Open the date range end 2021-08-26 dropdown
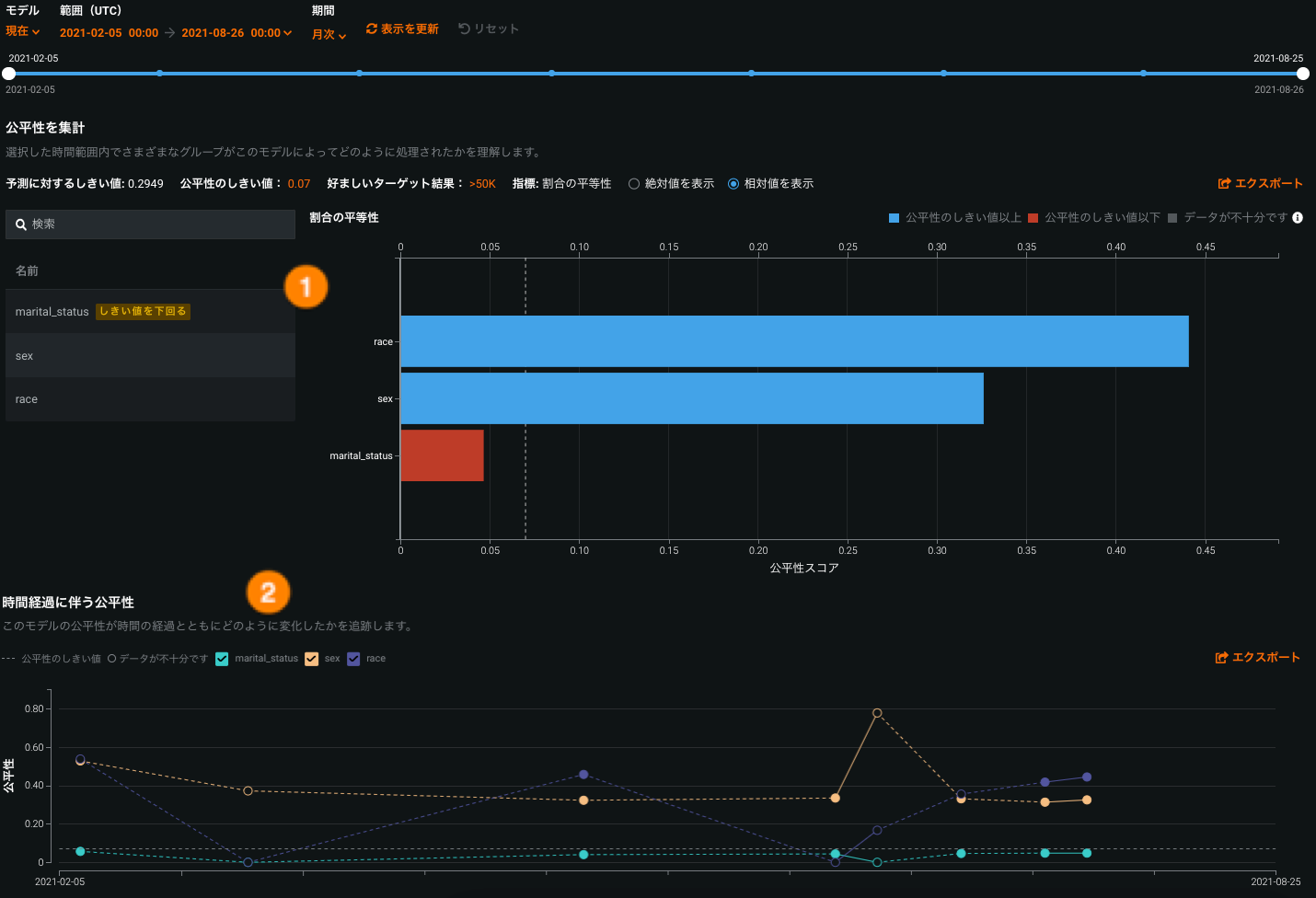The width and height of the screenshot is (1316, 898). tap(237, 33)
